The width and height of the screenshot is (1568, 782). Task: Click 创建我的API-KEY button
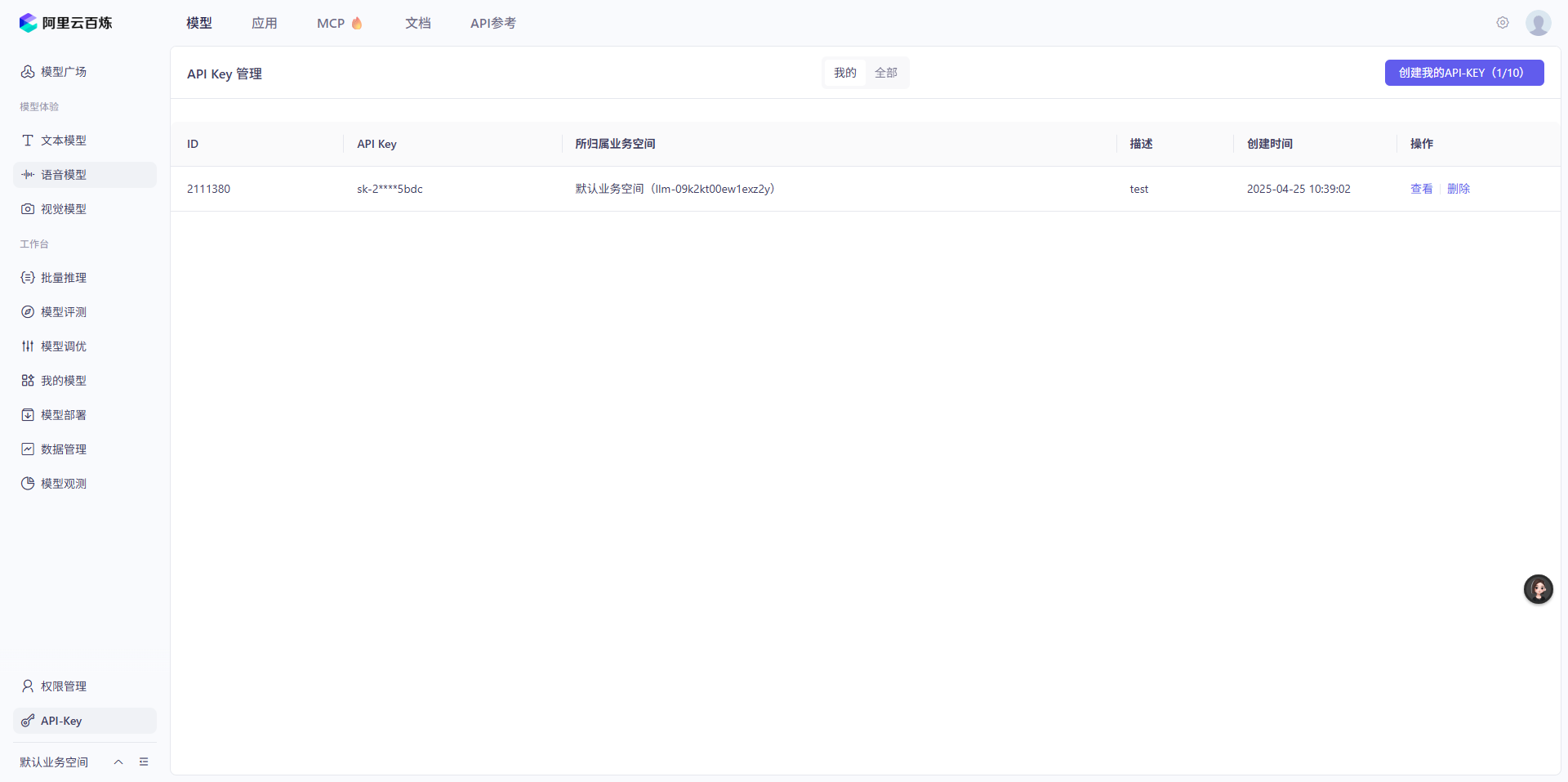(1464, 73)
